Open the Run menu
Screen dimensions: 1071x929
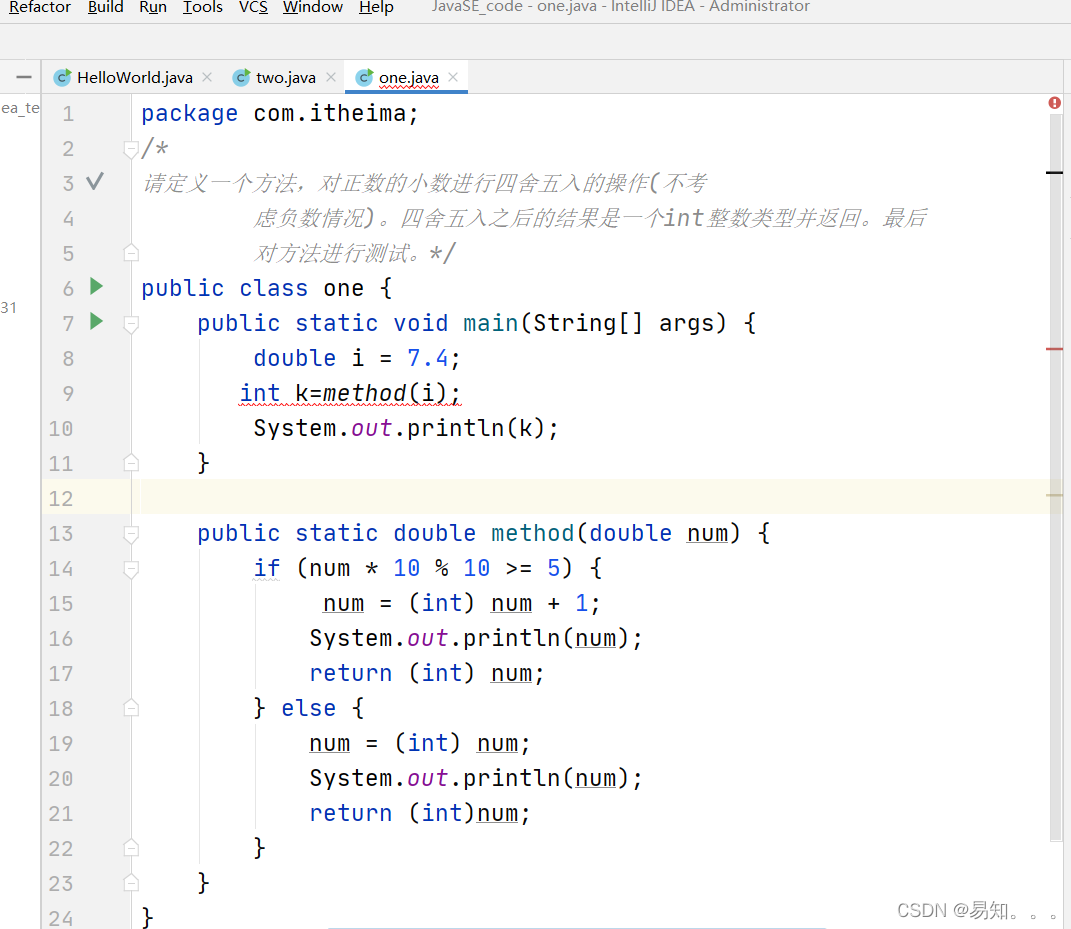tap(153, 7)
